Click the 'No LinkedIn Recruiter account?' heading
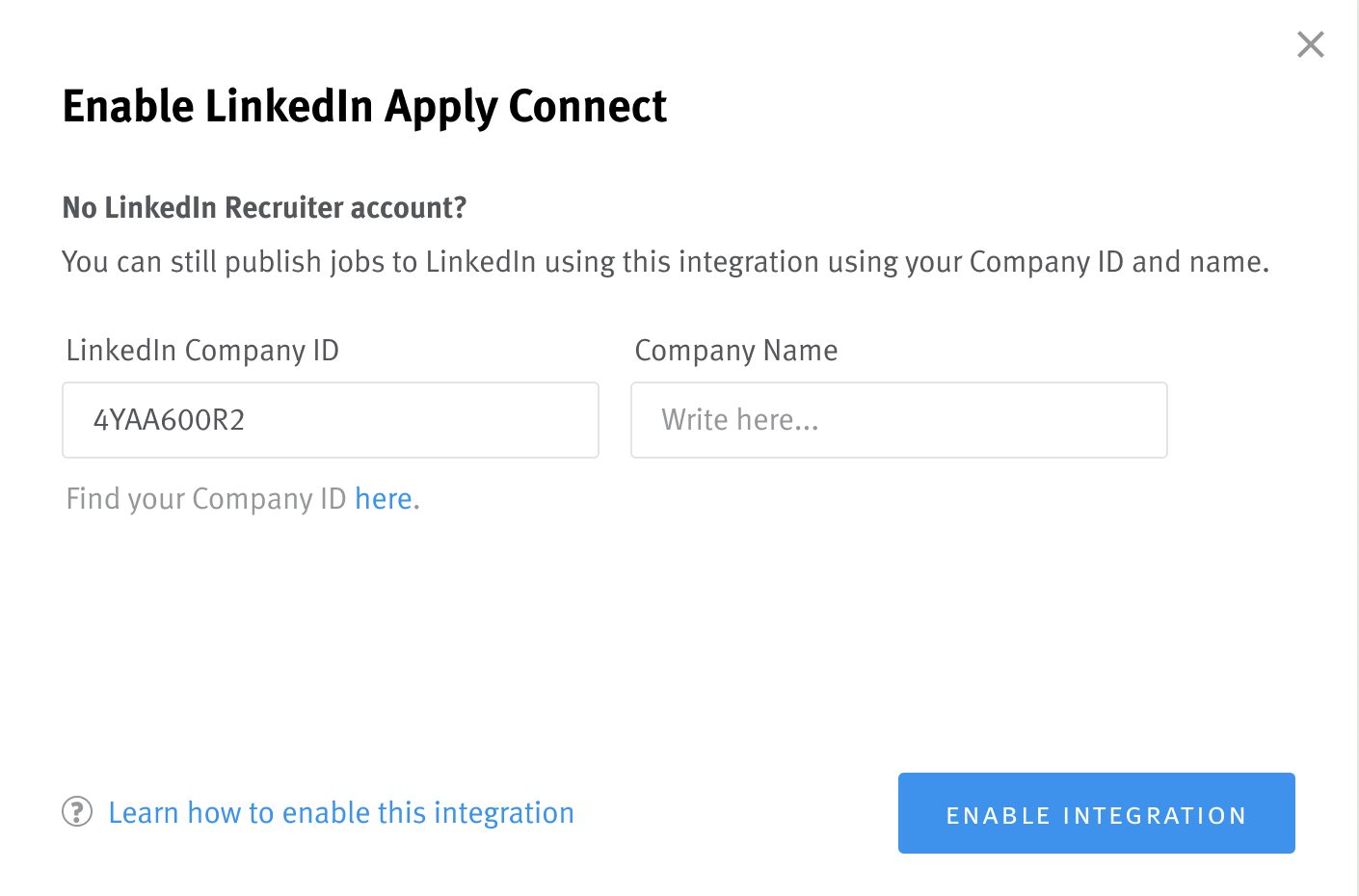The height and width of the screenshot is (896, 1359). tap(264, 207)
